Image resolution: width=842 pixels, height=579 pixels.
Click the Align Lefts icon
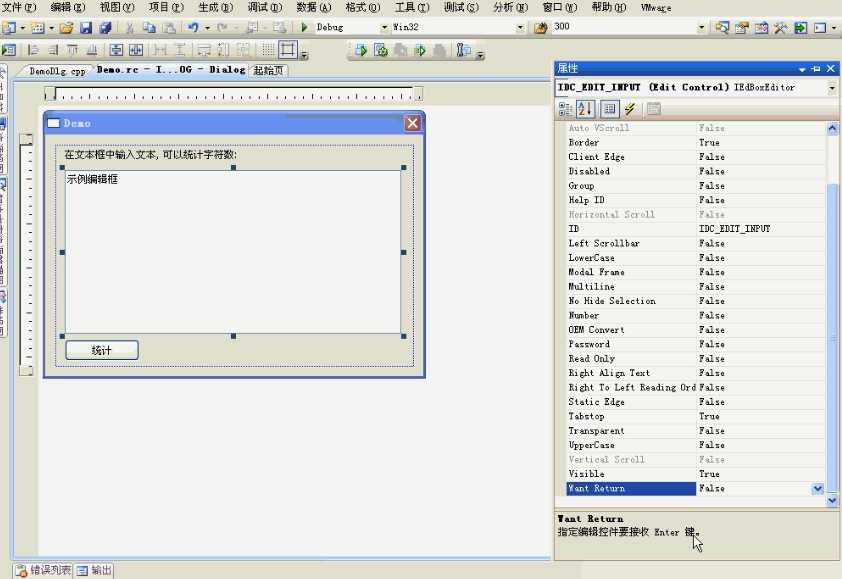coord(33,50)
